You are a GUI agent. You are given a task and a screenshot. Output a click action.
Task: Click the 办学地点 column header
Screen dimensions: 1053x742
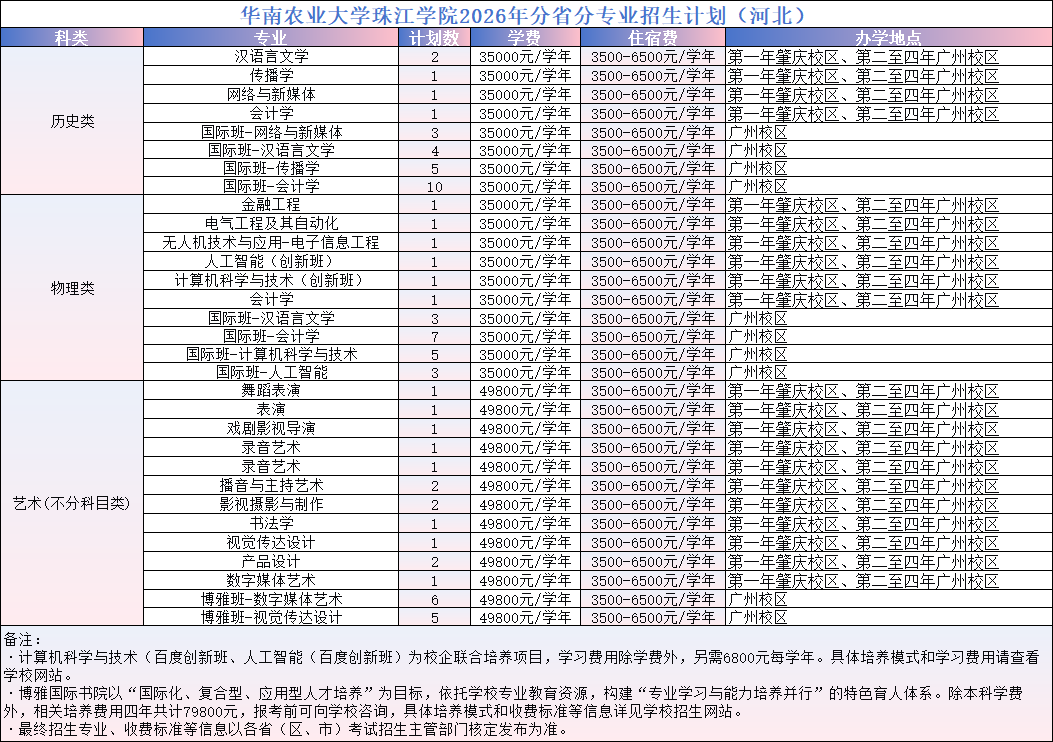[888, 38]
